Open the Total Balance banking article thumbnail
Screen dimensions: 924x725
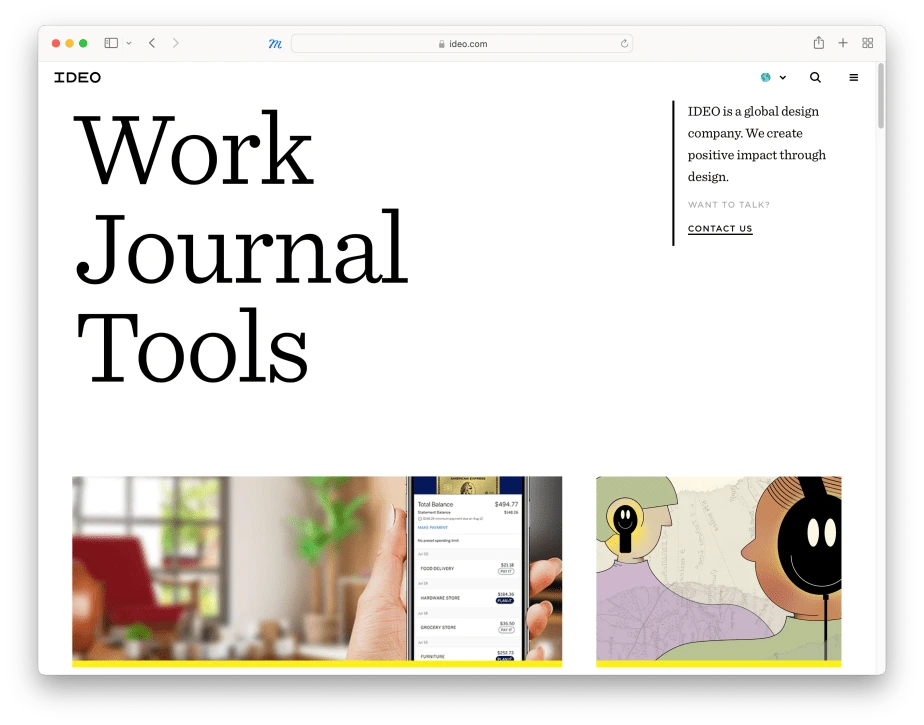point(317,570)
